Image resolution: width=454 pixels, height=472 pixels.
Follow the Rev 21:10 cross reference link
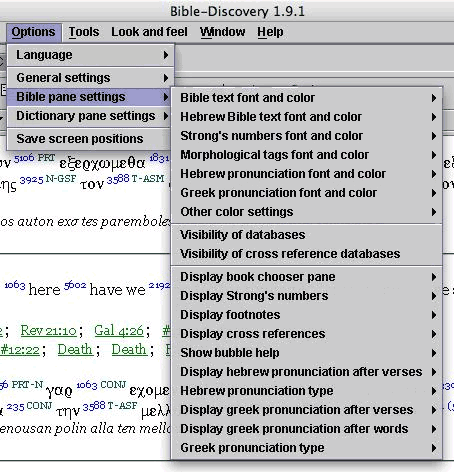point(49,331)
